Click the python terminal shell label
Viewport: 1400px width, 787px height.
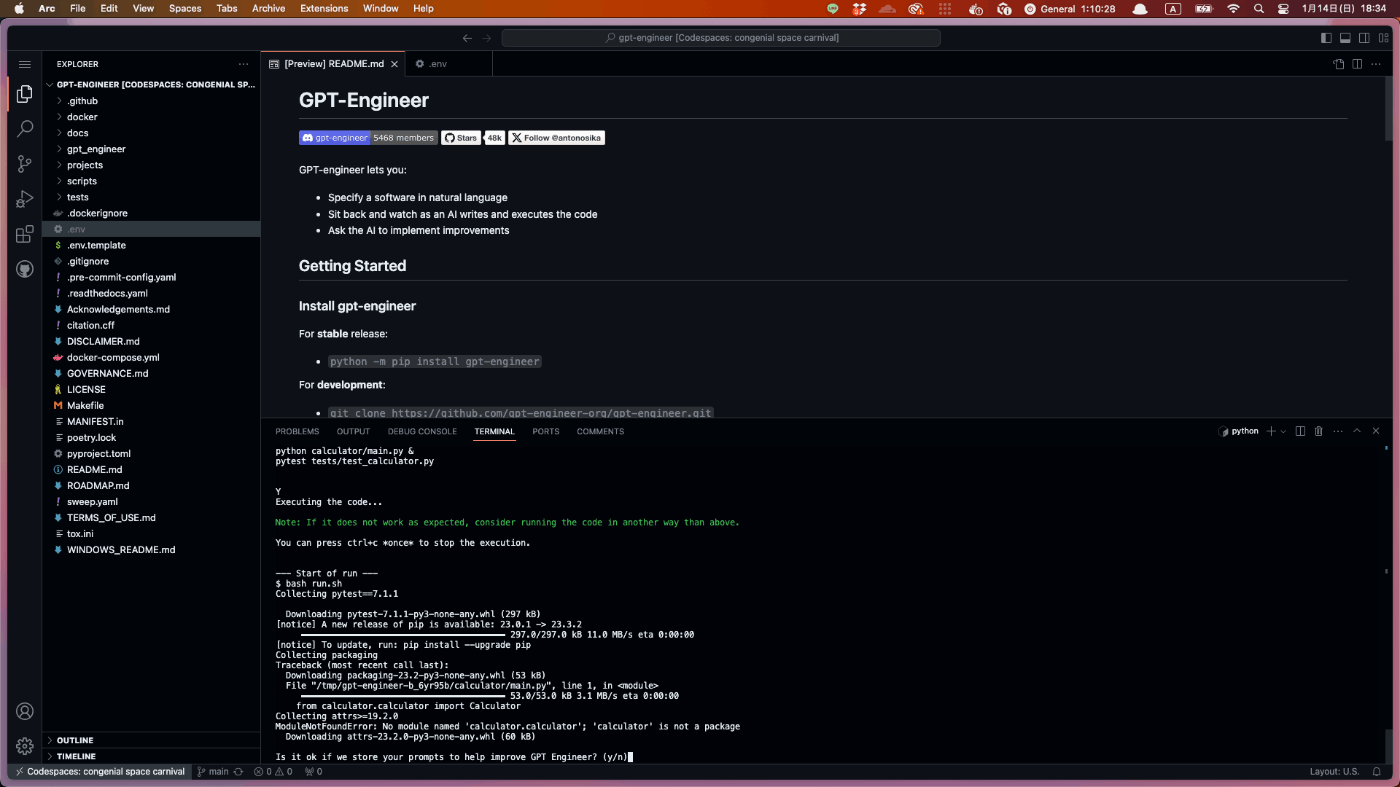tap(1239, 431)
